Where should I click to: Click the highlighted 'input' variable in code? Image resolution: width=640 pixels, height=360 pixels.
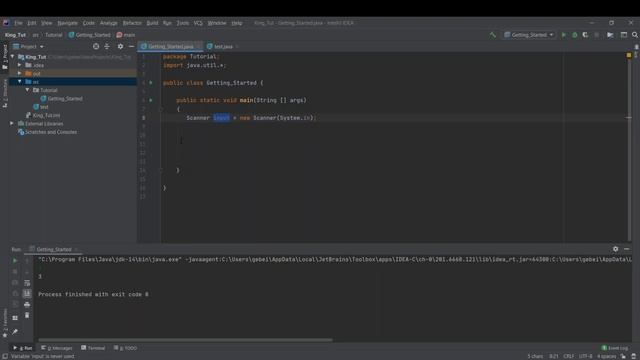(x=221, y=118)
